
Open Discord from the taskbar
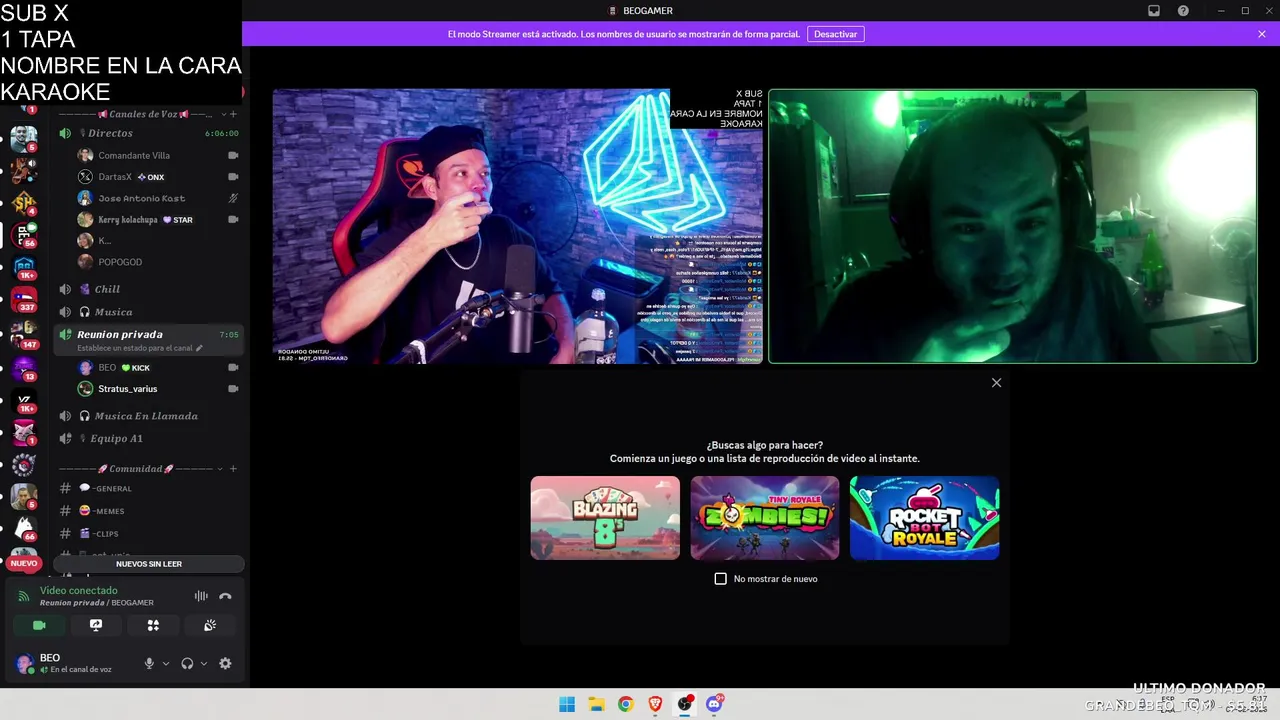point(714,704)
